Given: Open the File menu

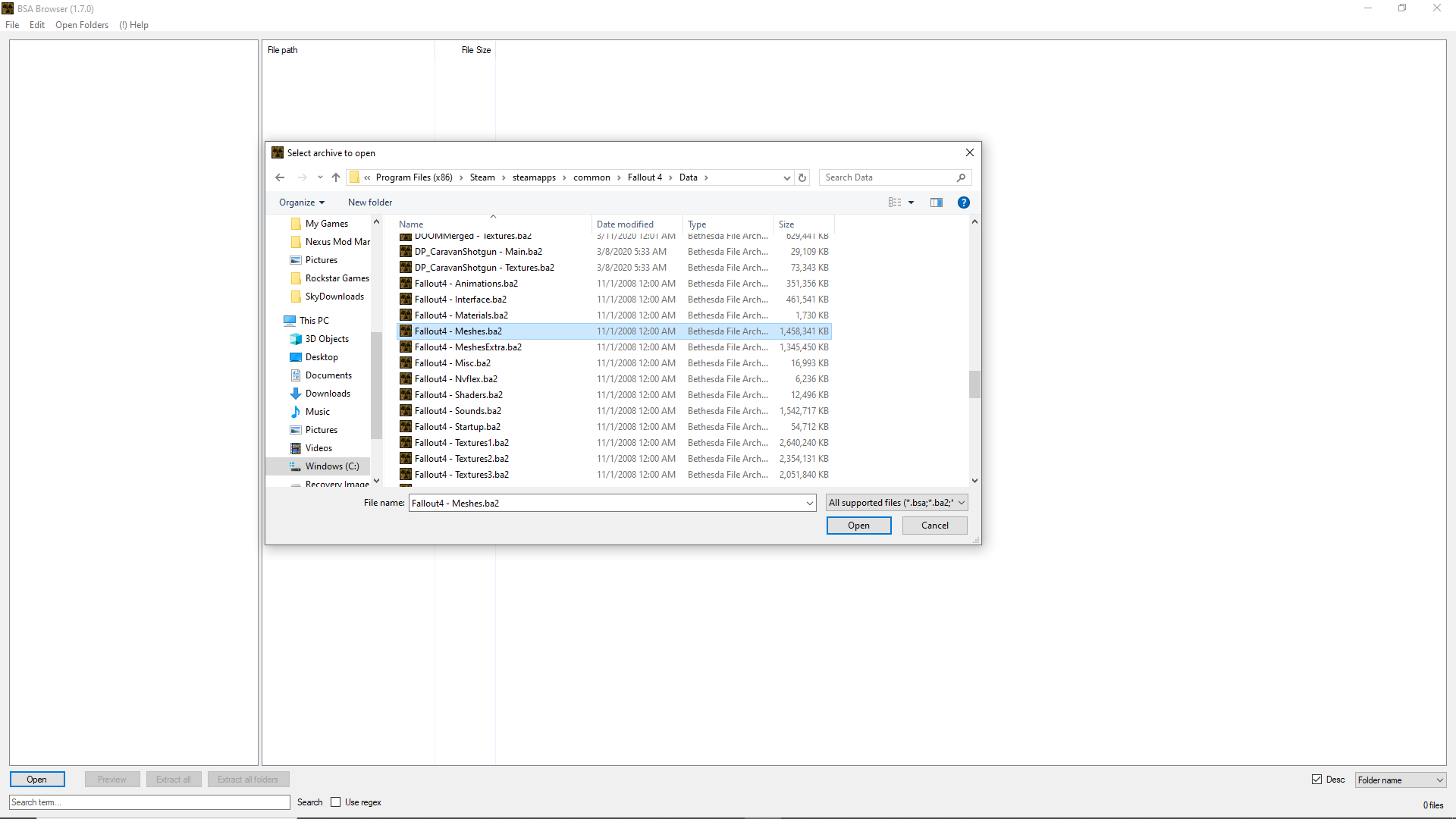Looking at the screenshot, I should [12, 25].
